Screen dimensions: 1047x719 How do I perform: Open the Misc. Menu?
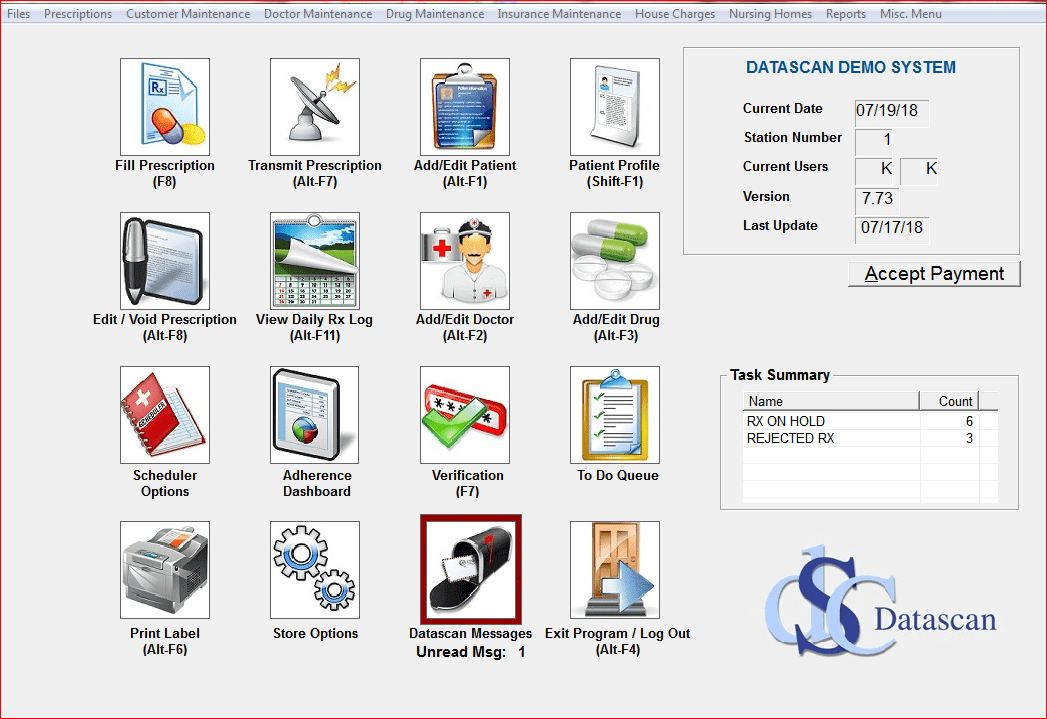click(x=911, y=13)
